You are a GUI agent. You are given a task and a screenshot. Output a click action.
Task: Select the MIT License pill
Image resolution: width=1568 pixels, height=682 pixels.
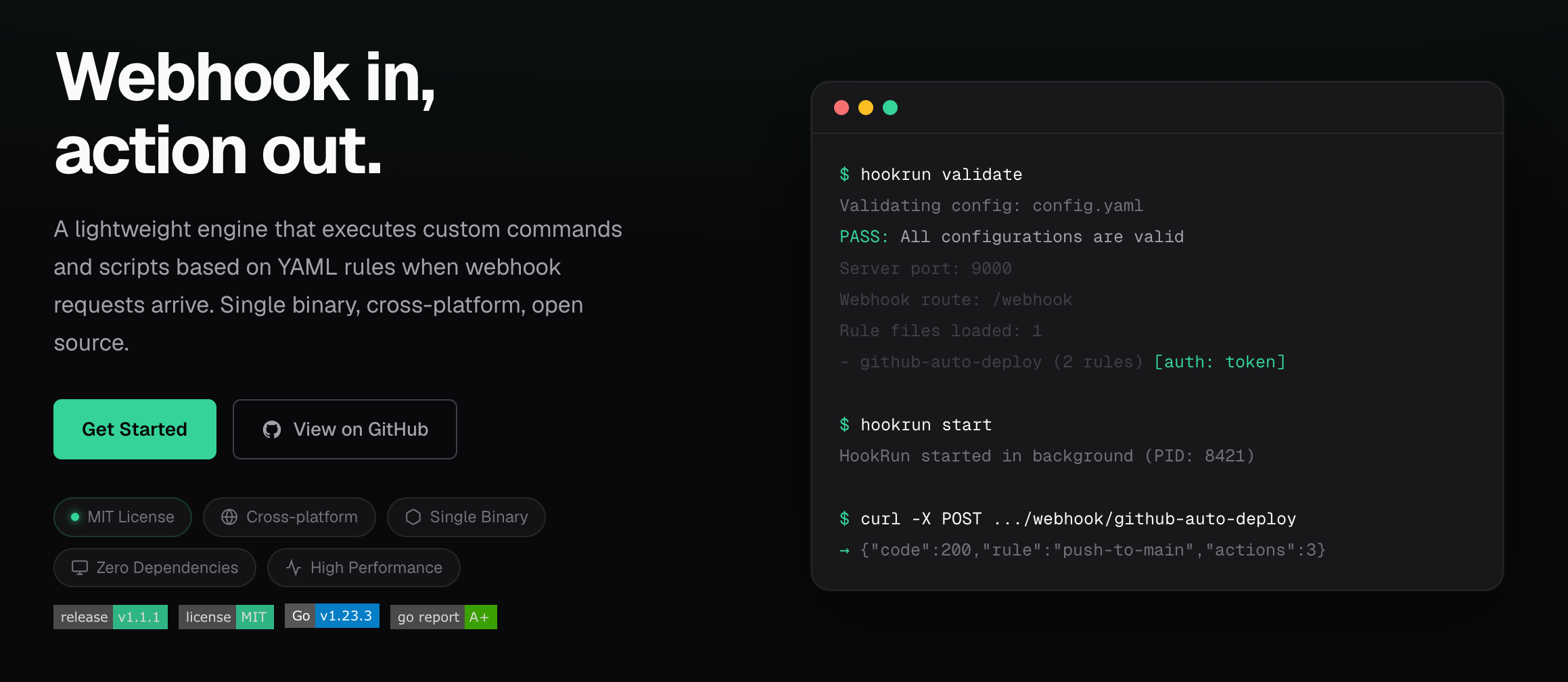[x=122, y=517]
